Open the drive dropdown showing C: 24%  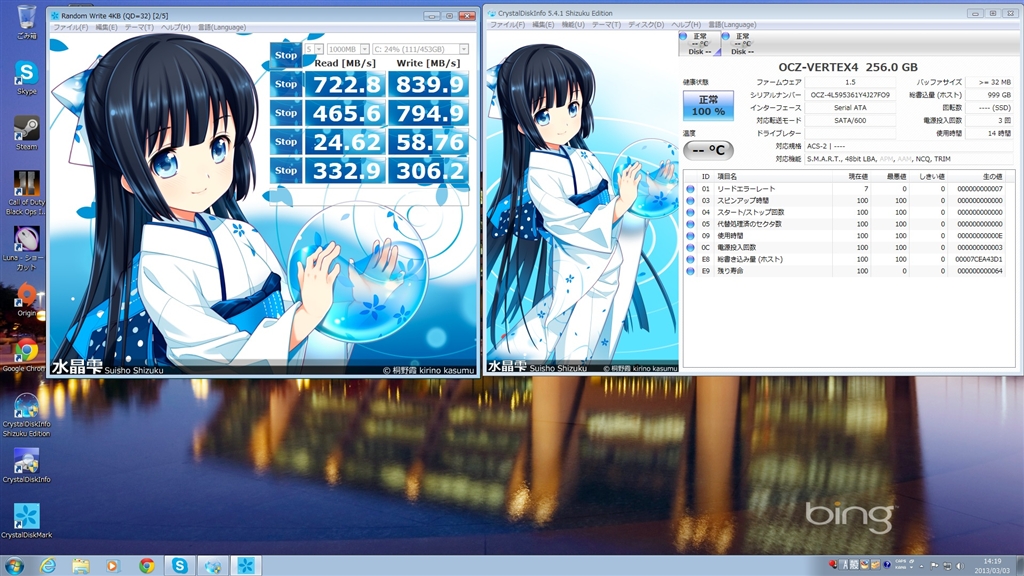420,50
